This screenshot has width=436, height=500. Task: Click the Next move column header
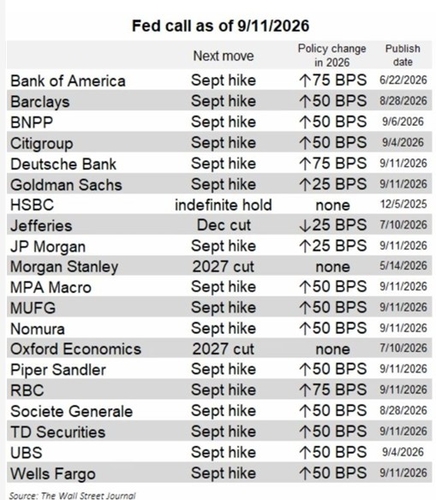pyautogui.click(x=223, y=56)
